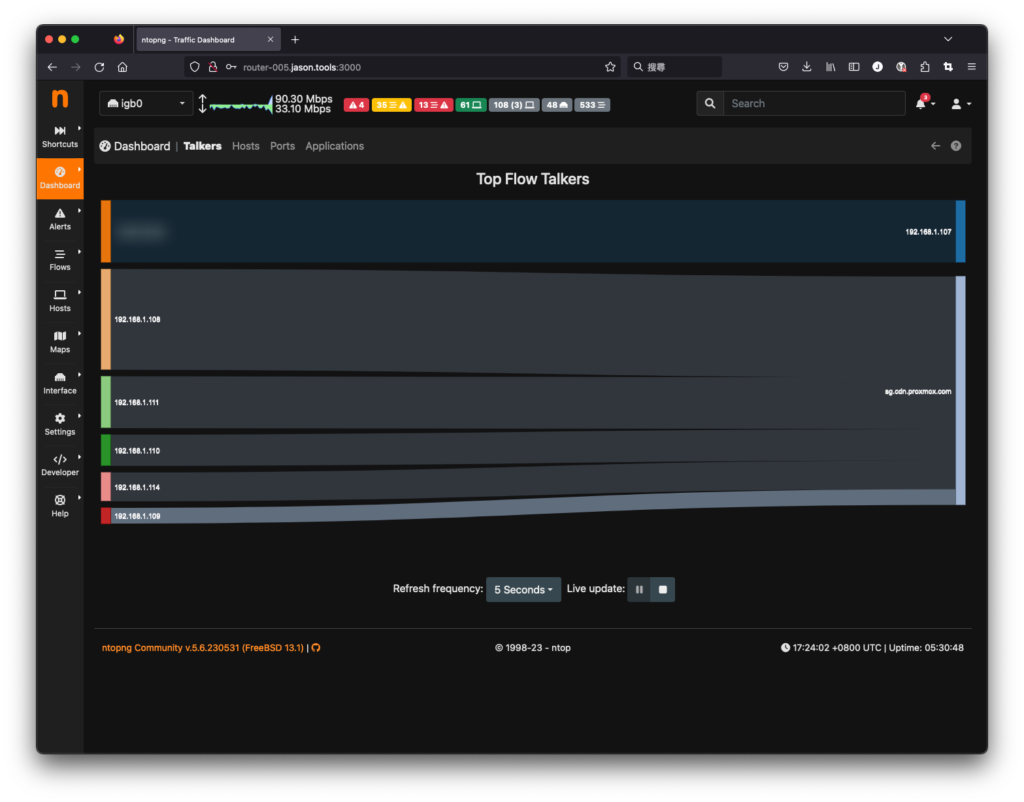Click the search magnifier button
1024x802 pixels.
[x=710, y=103]
